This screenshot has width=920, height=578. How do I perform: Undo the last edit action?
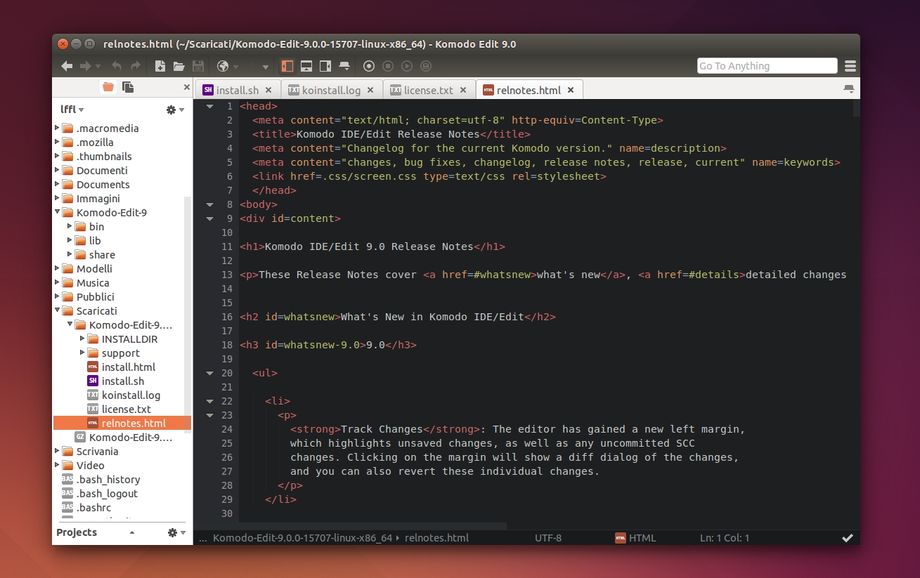[x=116, y=66]
